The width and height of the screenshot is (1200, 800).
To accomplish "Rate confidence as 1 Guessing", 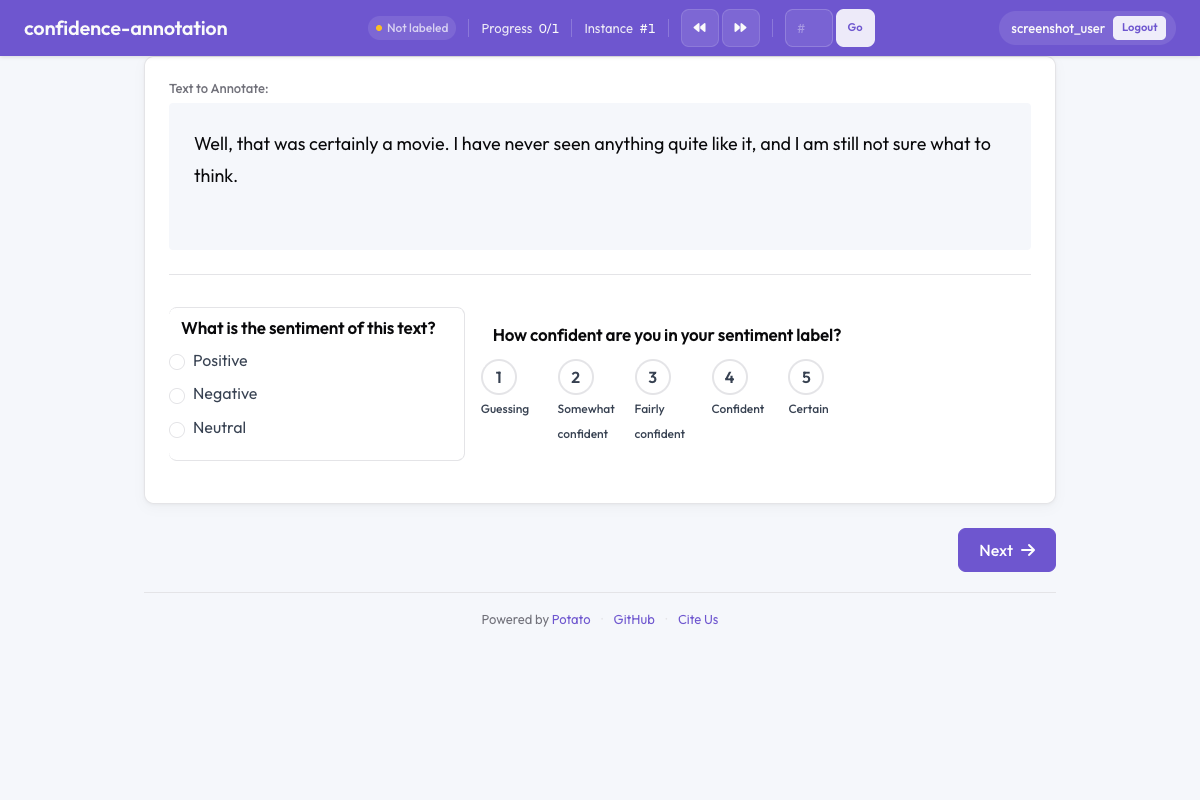I will click(x=499, y=377).
